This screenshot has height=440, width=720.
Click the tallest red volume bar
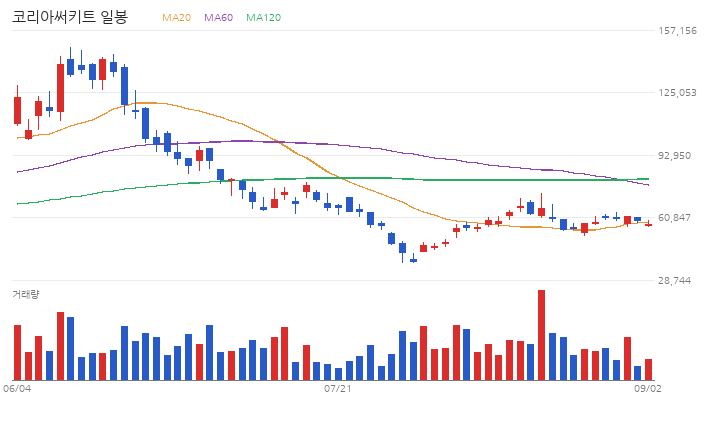541,335
